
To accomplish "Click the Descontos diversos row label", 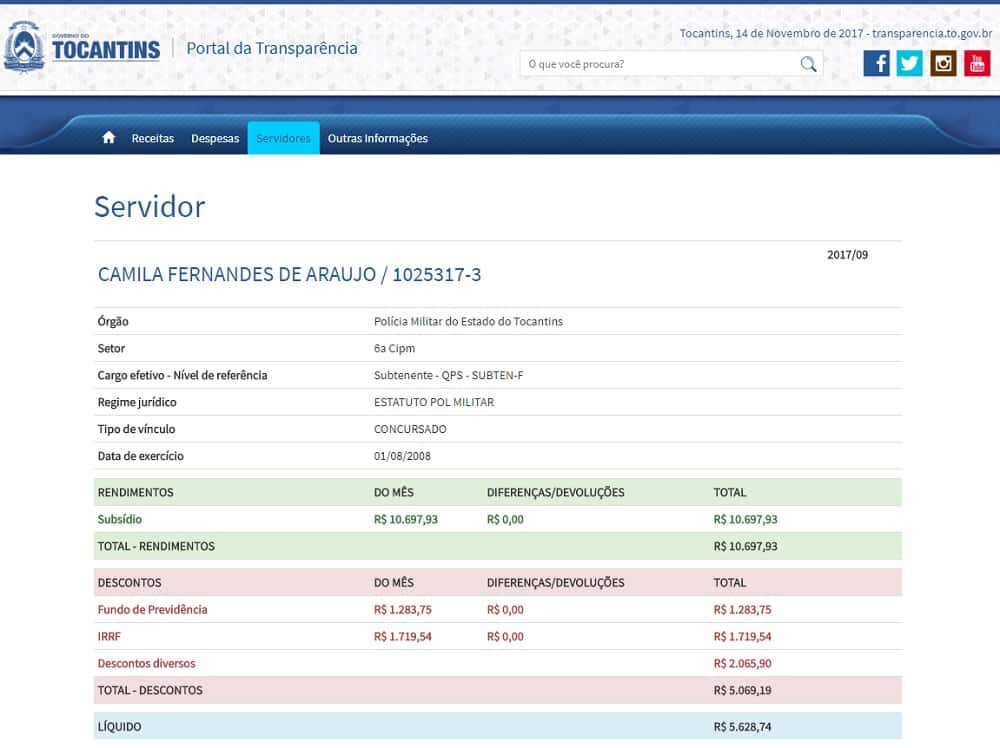I will (x=146, y=664).
